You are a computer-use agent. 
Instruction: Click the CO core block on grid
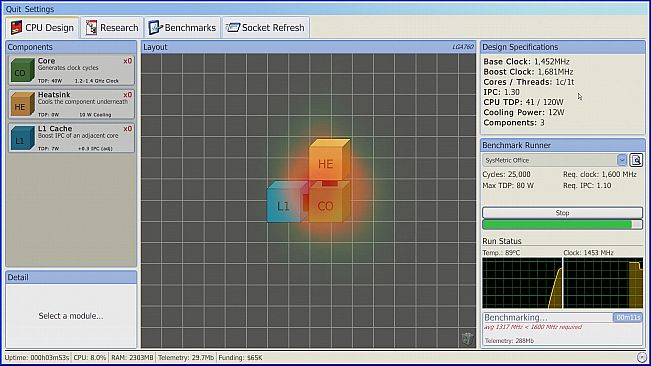point(329,202)
